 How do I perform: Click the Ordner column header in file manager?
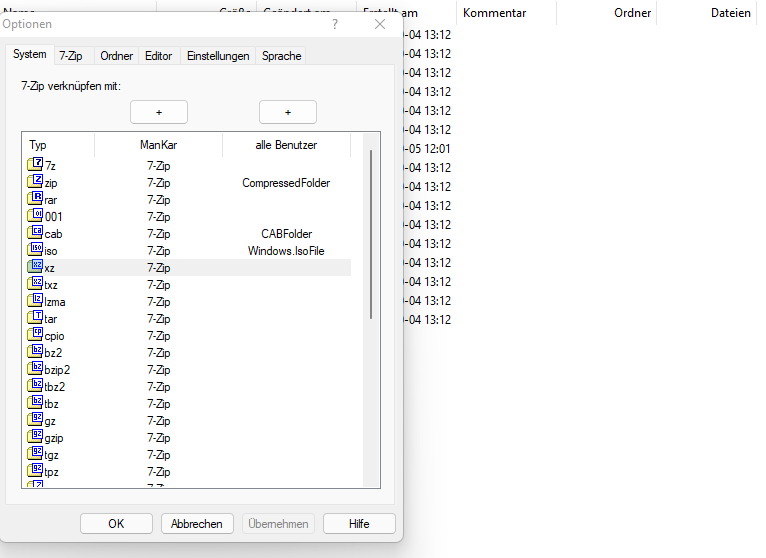click(x=607, y=13)
